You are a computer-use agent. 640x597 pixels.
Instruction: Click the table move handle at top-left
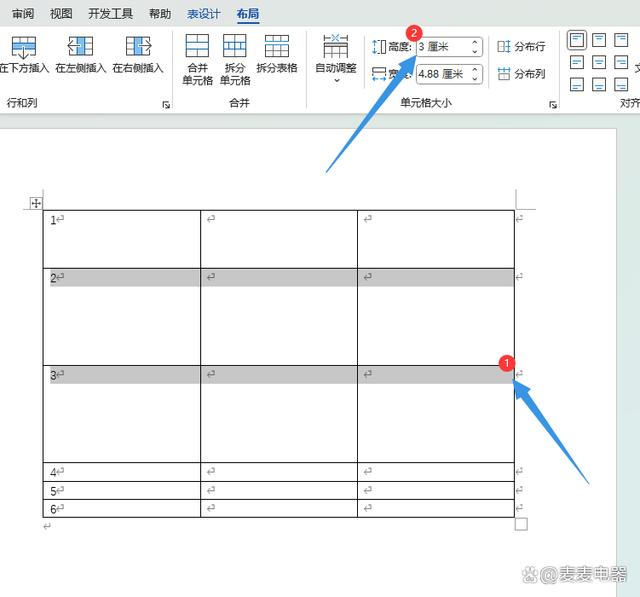click(36, 203)
